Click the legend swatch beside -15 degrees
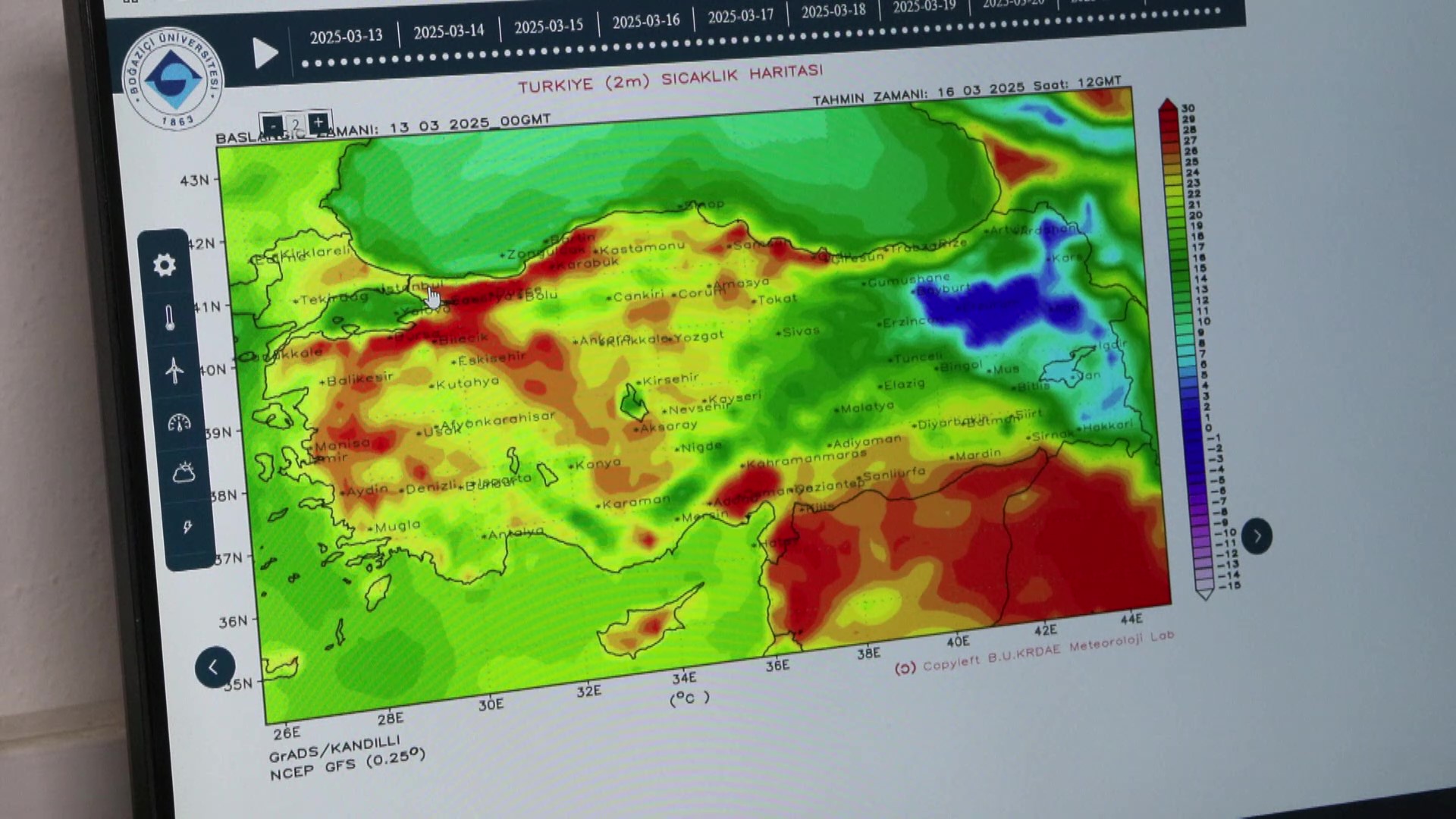 (1205, 585)
